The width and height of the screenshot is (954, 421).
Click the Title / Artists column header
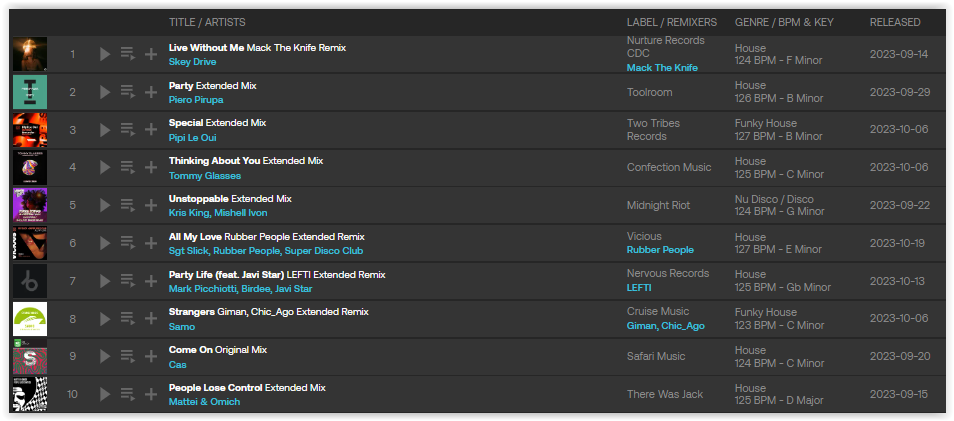[x=207, y=22]
